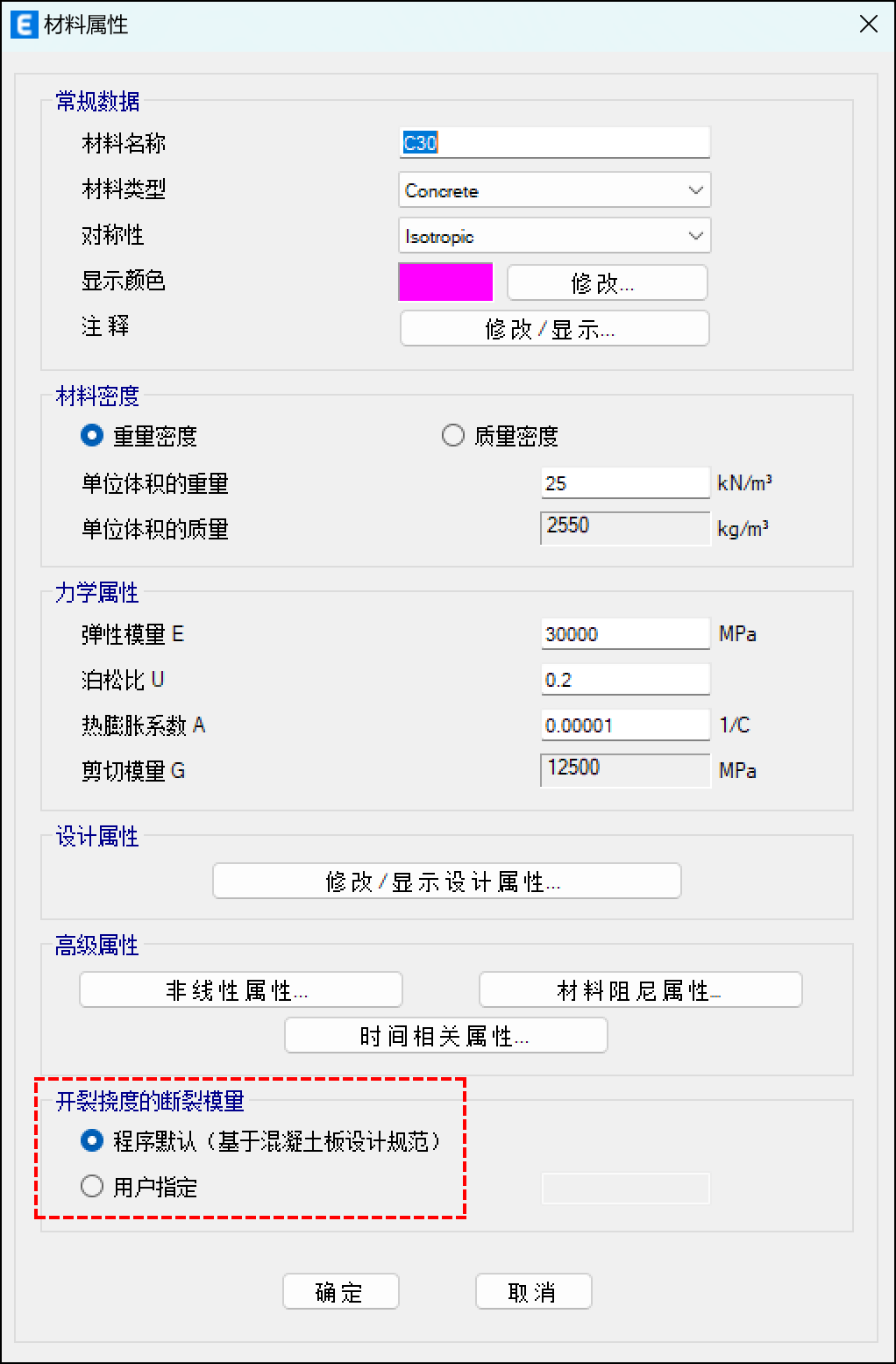Click the 泊松比 U input field
Screen dimensions: 896x1364
click(x=624, y=680)
